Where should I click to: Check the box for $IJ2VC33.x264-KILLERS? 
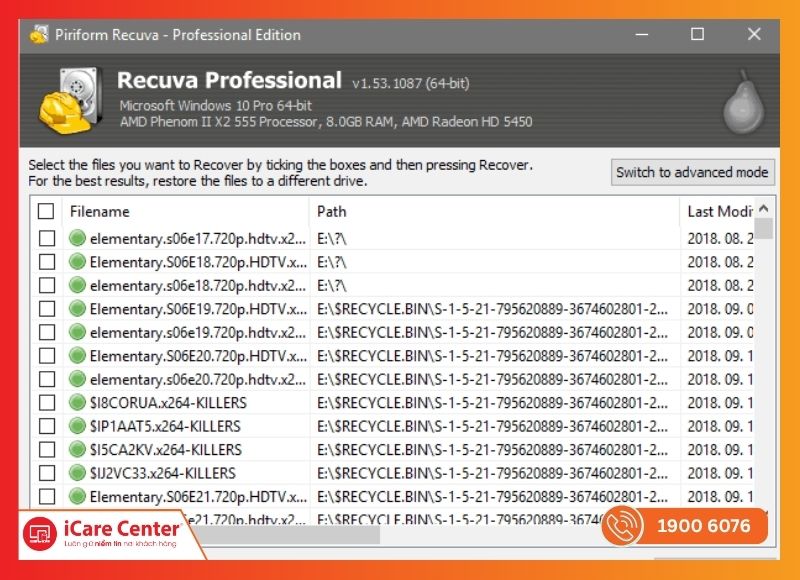pyautogui.click(x=46, y=473)
